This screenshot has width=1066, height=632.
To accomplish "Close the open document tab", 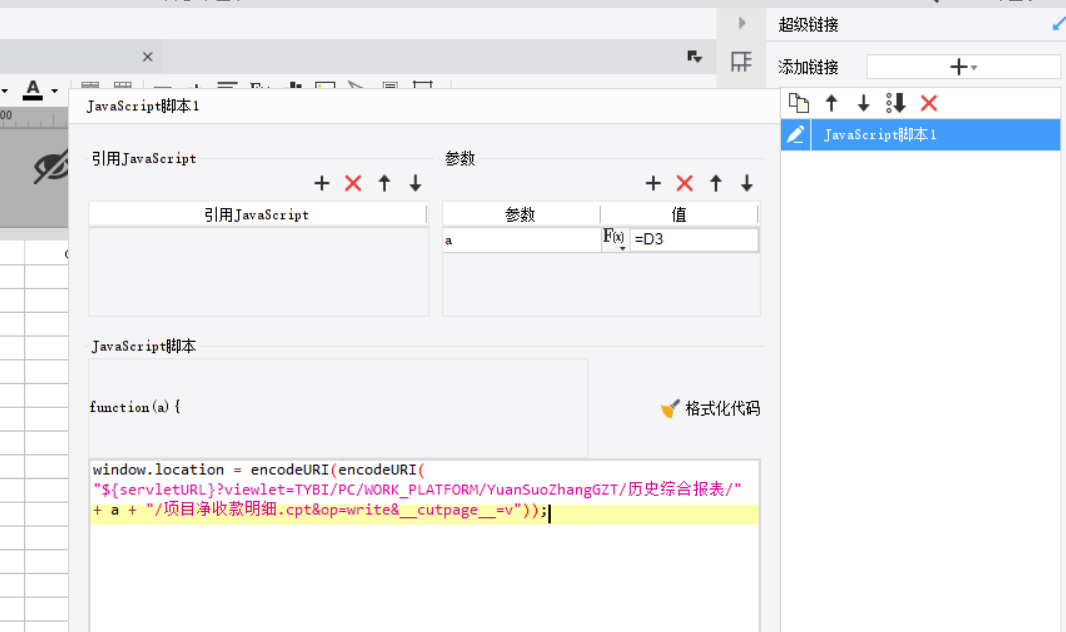I will [148, 57].
